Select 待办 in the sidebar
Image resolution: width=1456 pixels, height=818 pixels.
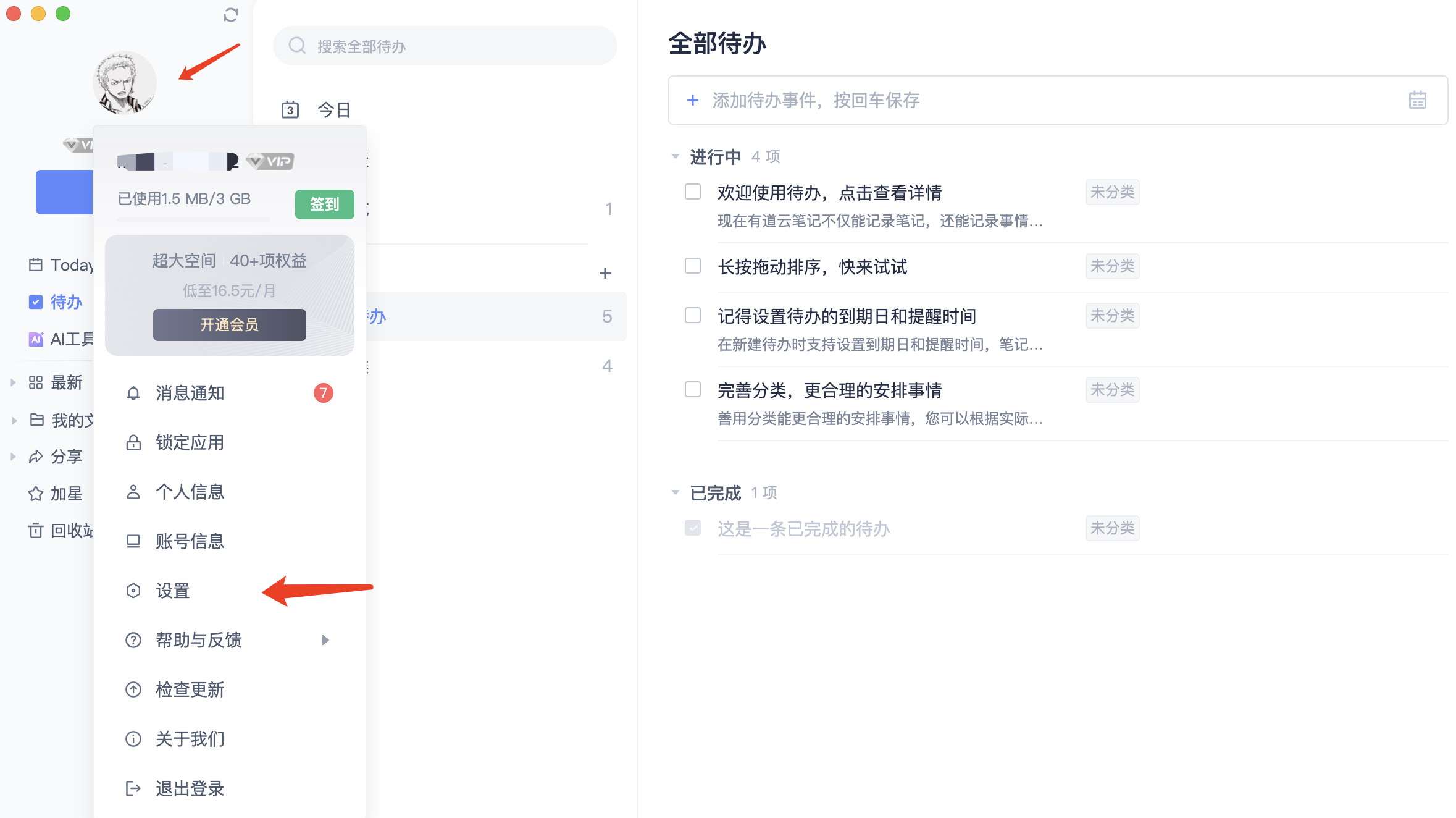click(x=56, y=302)
